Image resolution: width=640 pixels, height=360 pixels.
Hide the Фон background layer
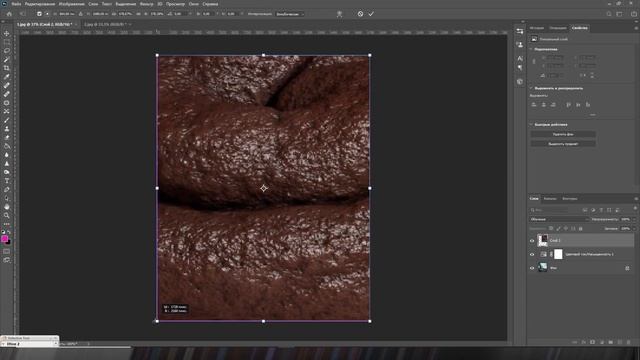[532, 268]
